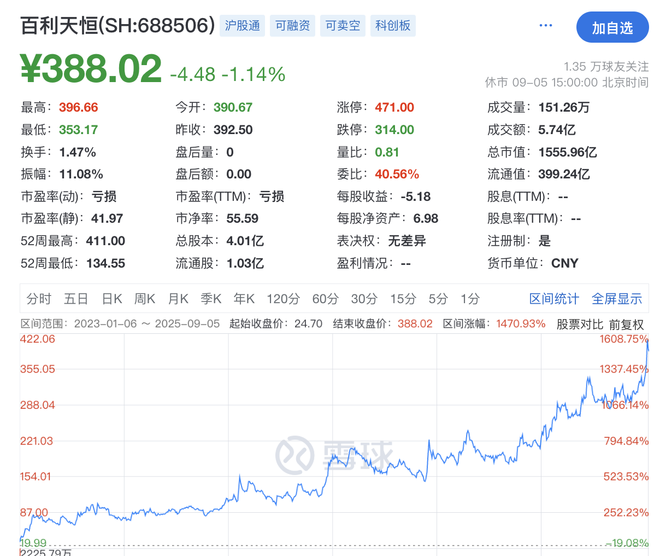Click the 科创板 tag
660x556 pixels.
point(392,27)
